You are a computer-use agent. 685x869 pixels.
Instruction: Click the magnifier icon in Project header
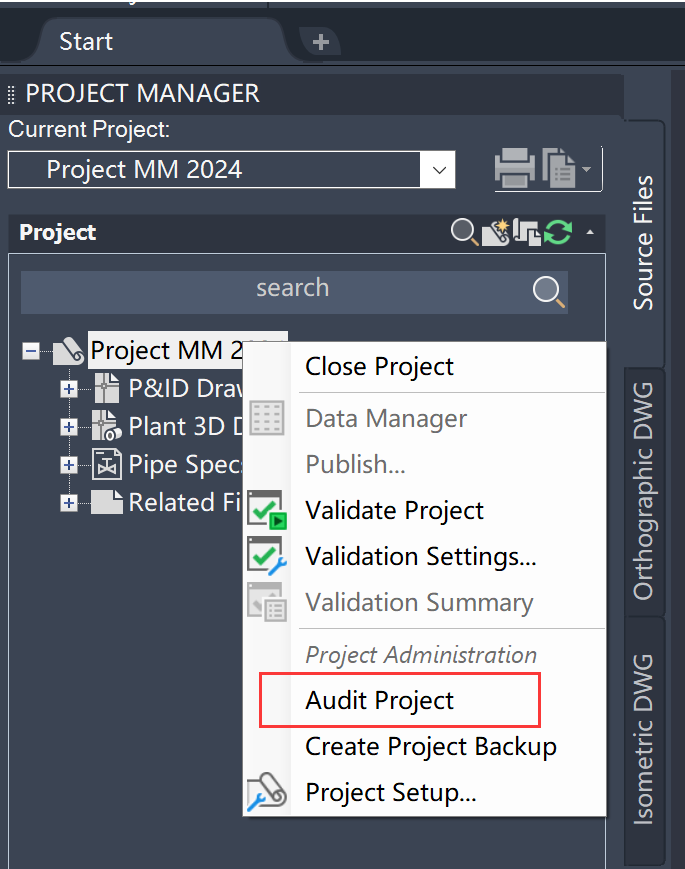[464, 232]
